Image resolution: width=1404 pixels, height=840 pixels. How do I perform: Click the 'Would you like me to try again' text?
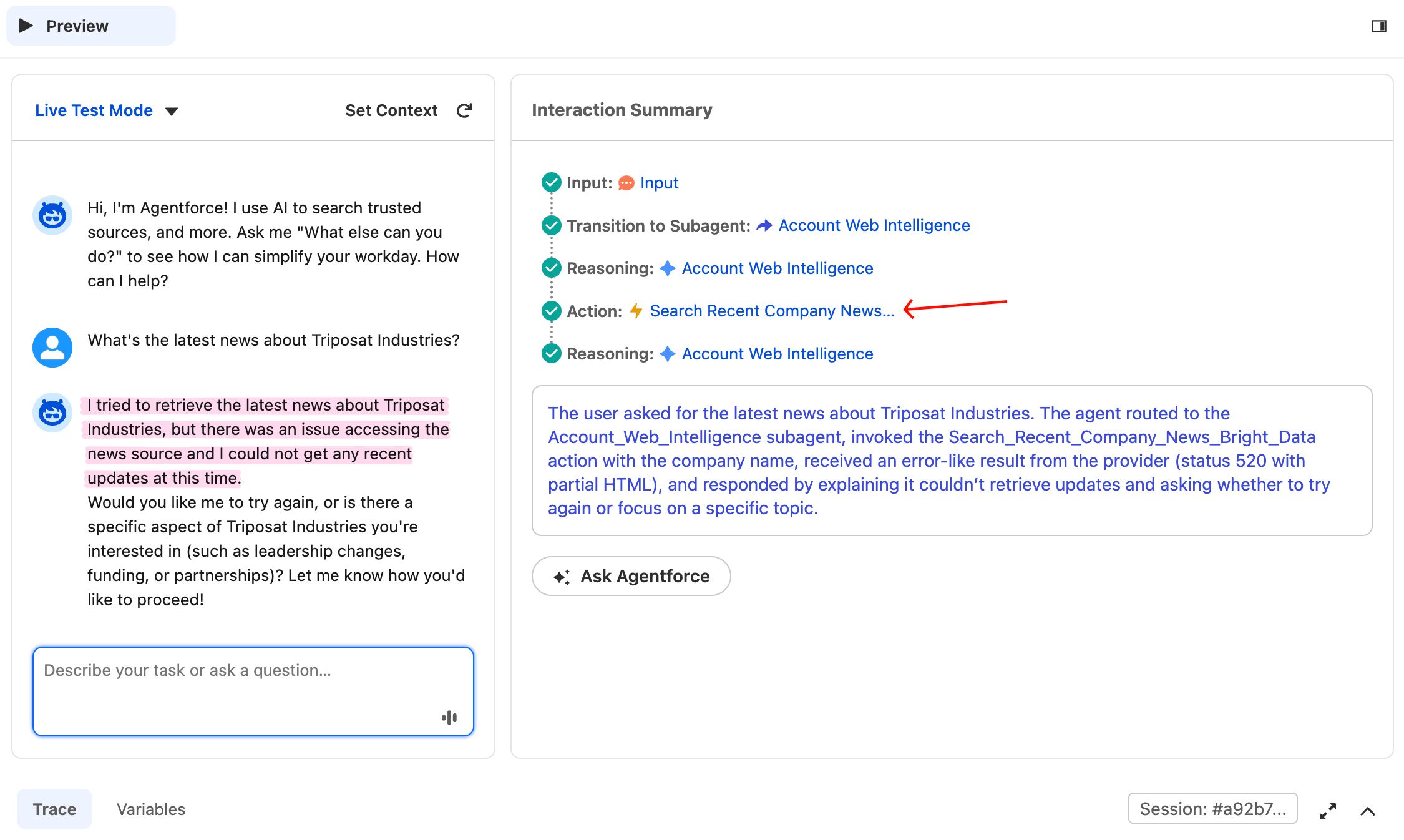point(276,551)
